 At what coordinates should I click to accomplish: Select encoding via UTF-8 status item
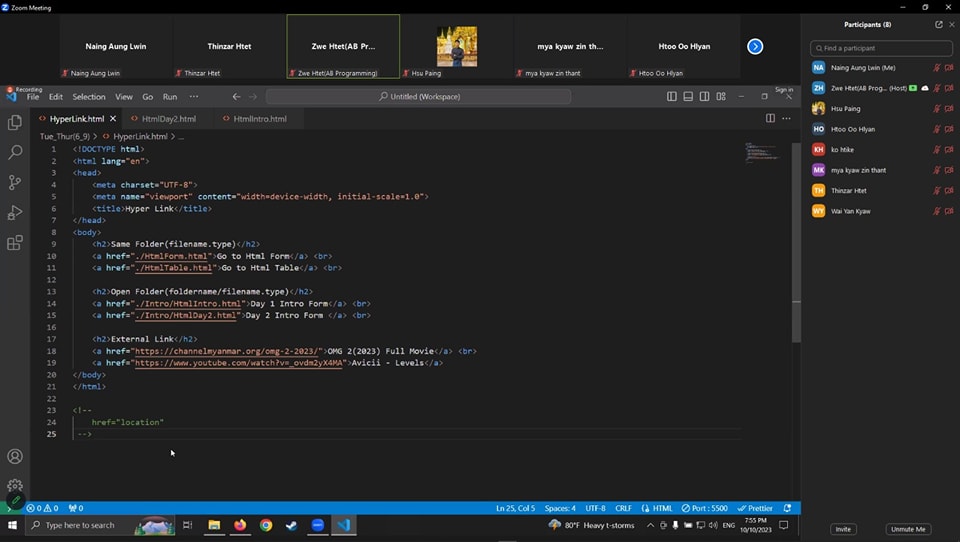595,508
